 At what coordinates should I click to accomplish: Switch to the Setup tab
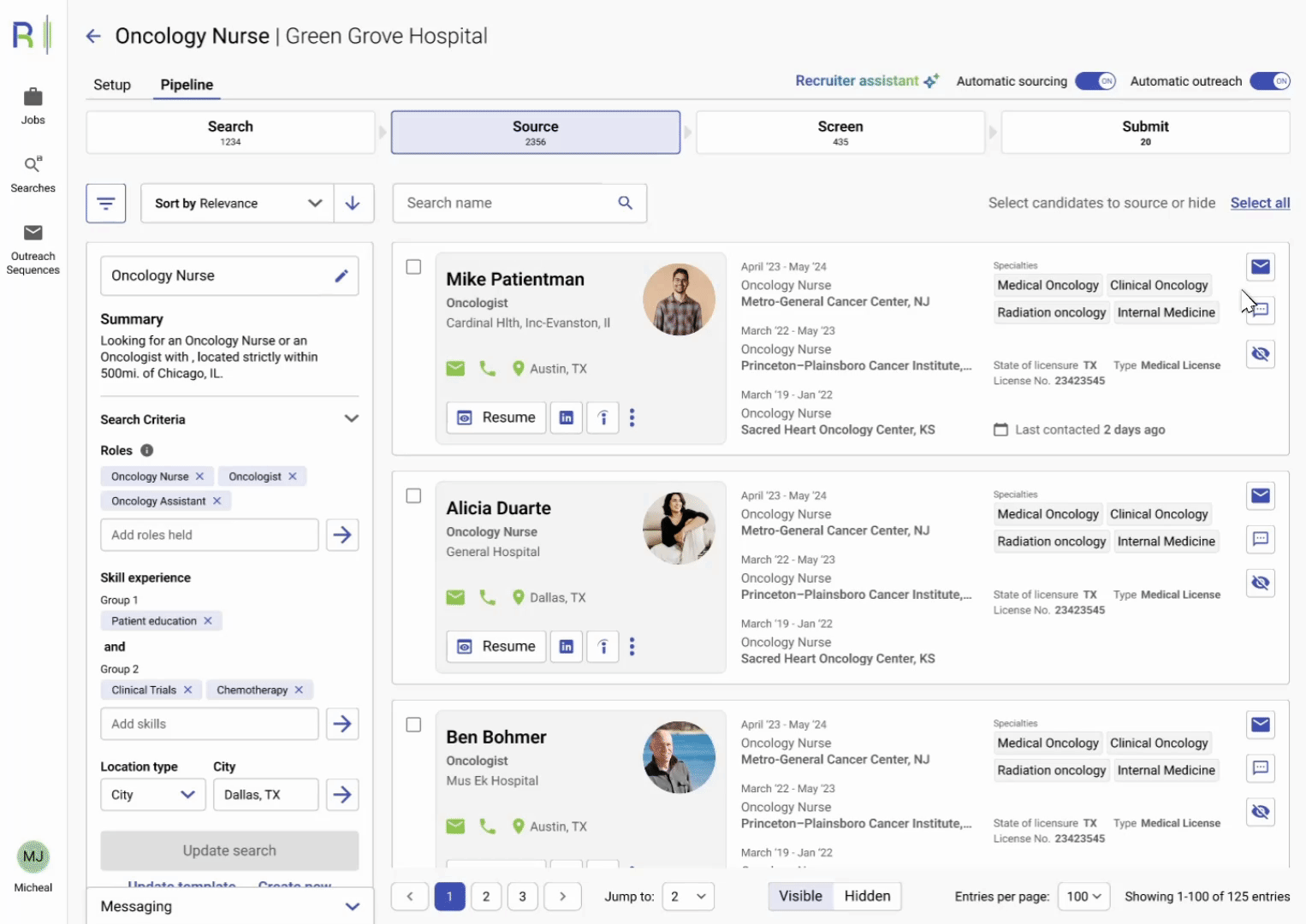[x=112, y=85]
